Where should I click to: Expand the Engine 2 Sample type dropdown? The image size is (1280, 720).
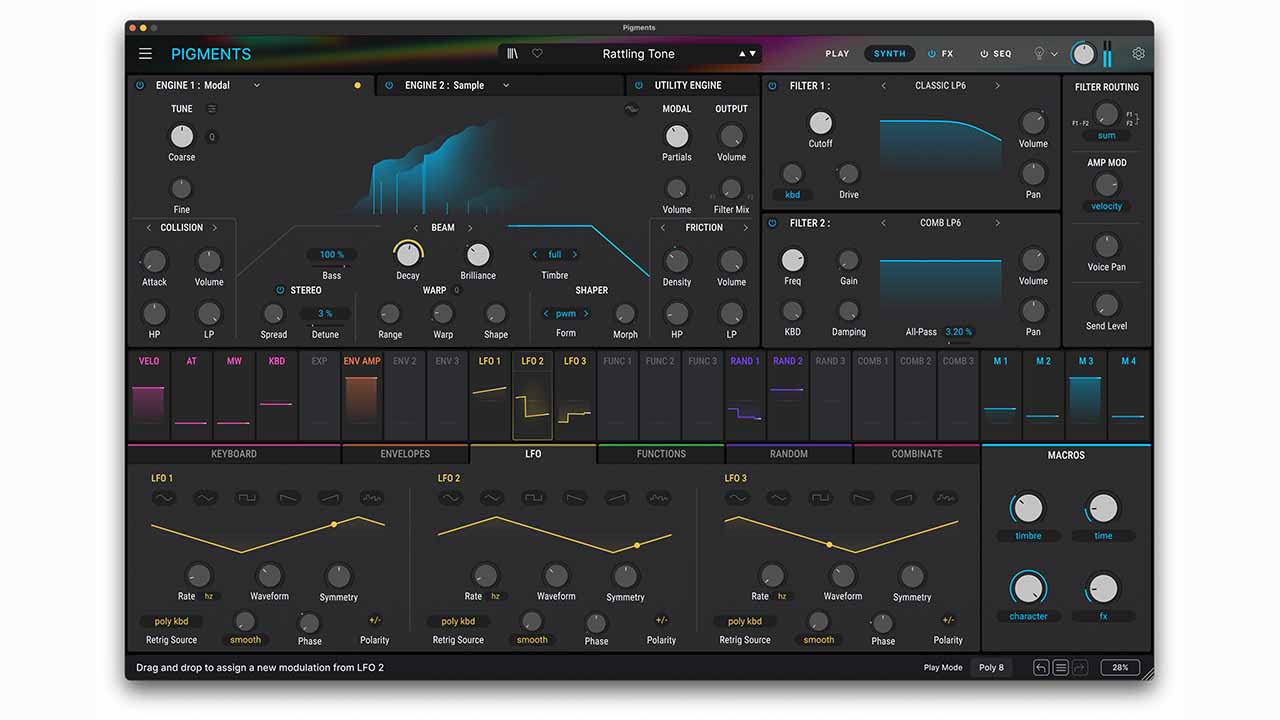pyautogui.click(x=506, y=86)
